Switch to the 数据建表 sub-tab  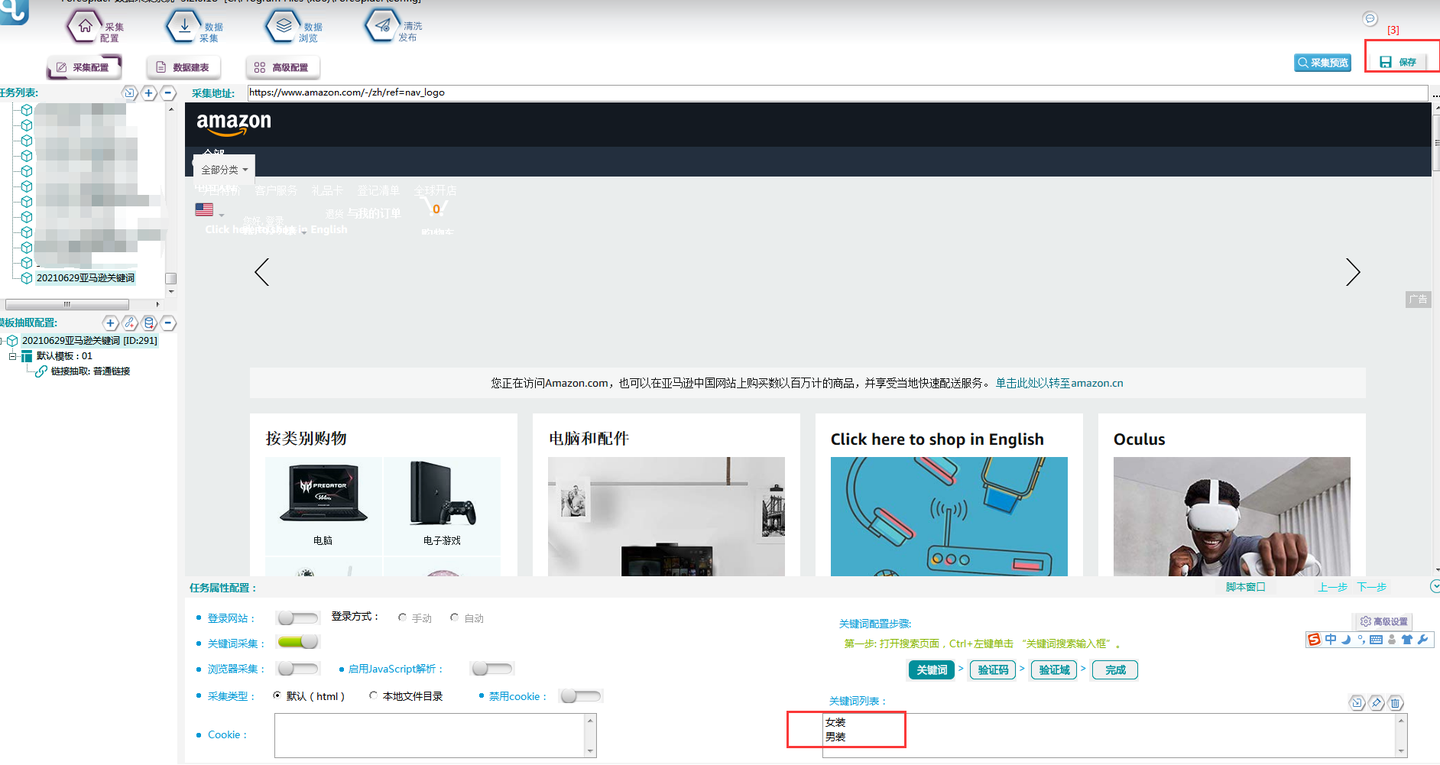(184, 67)
